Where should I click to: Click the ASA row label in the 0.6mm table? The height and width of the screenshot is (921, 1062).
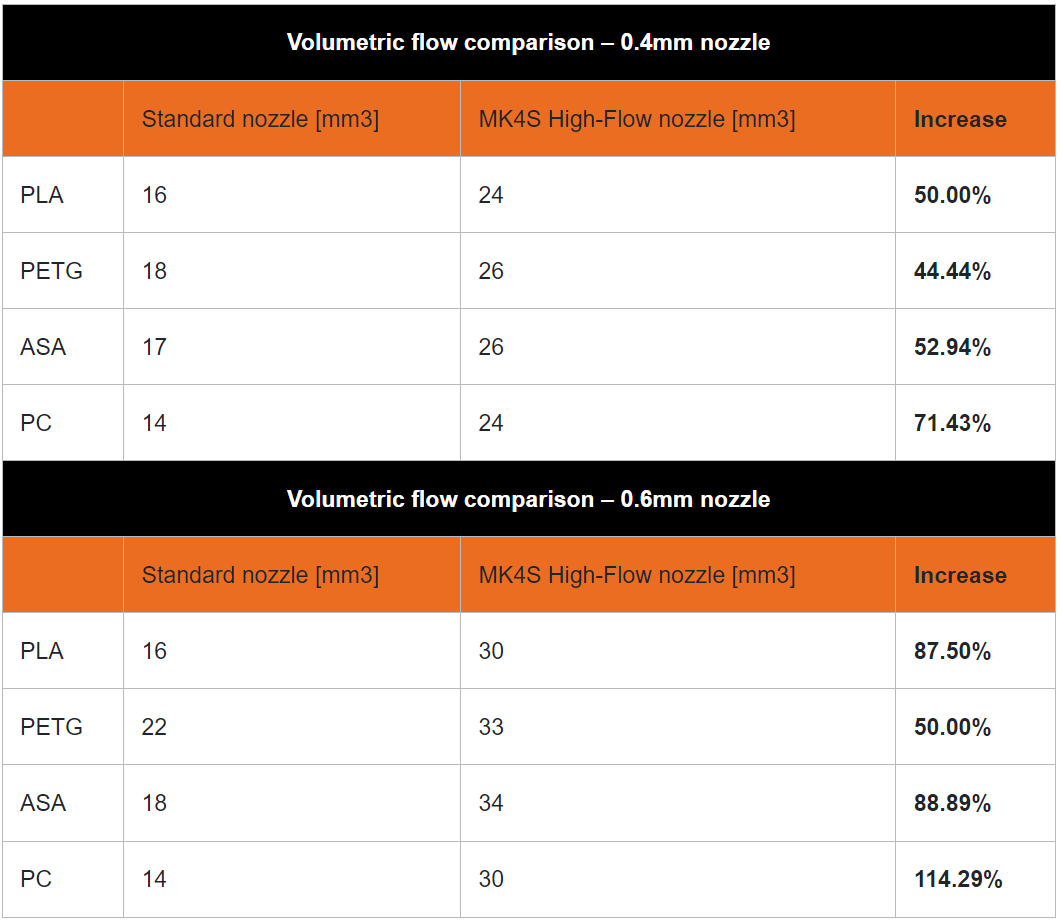coord(43,803)
